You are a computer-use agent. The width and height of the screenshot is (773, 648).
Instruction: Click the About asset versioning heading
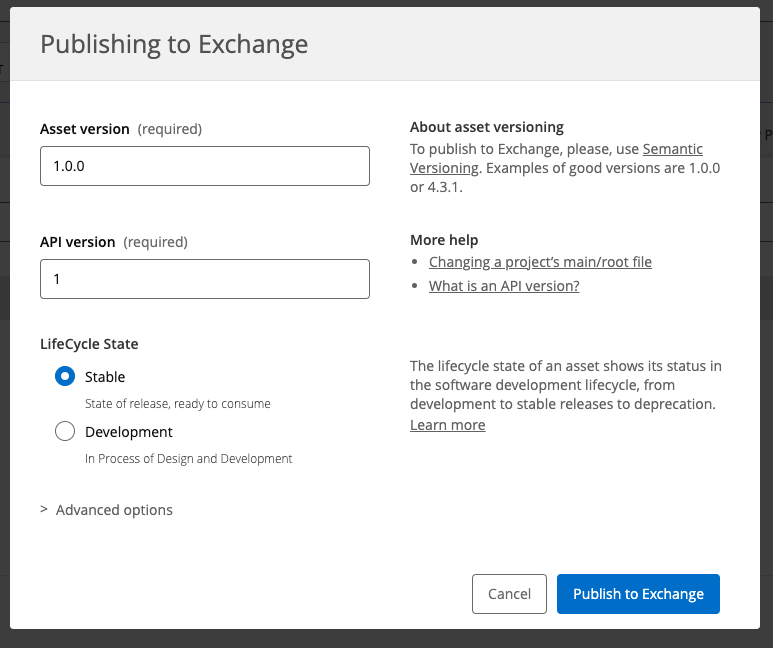[x=487, y=127]
